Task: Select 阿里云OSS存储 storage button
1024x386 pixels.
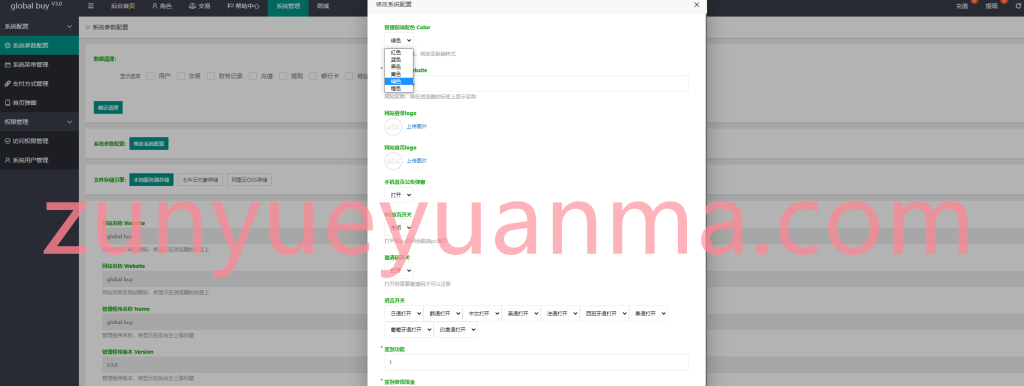Action: pyautogui.click(x=249, y=180)
